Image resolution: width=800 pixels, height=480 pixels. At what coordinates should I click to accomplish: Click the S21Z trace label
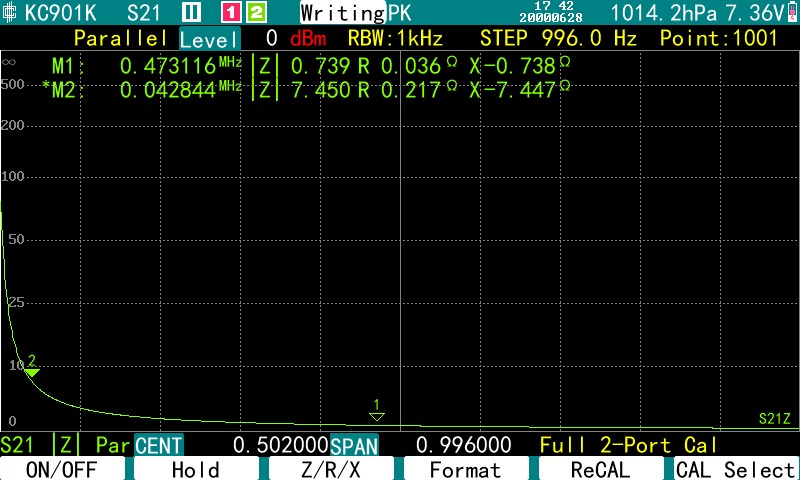click(x=774, y=419)
